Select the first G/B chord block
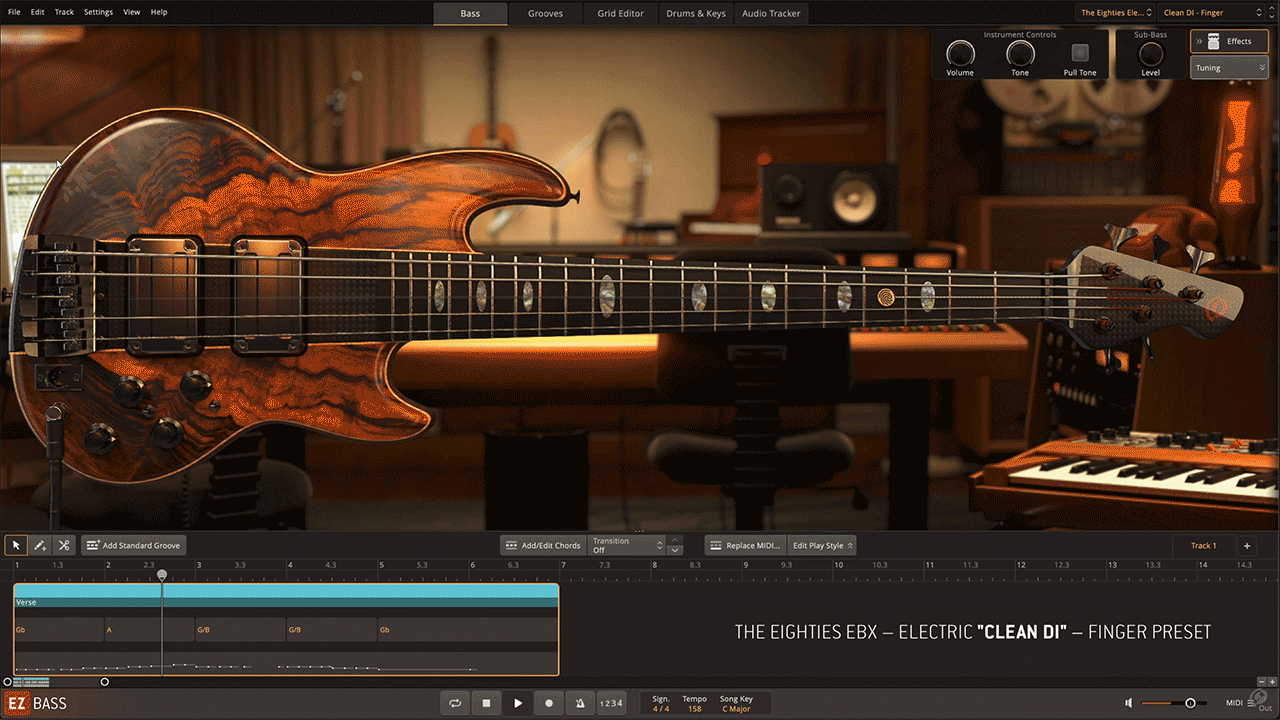The image size is (1280, 720). pyautogui.click(x=240, y=630)
